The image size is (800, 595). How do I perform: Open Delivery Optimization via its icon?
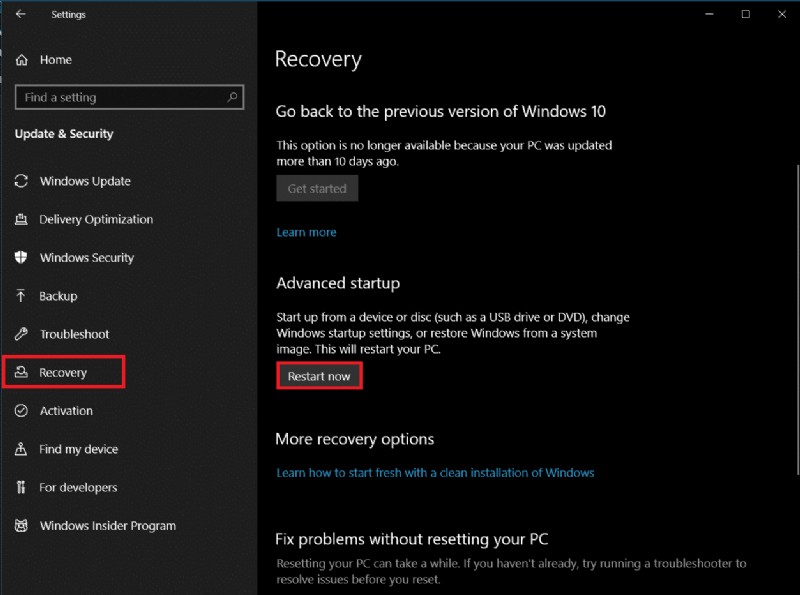(x=22, y=219)
